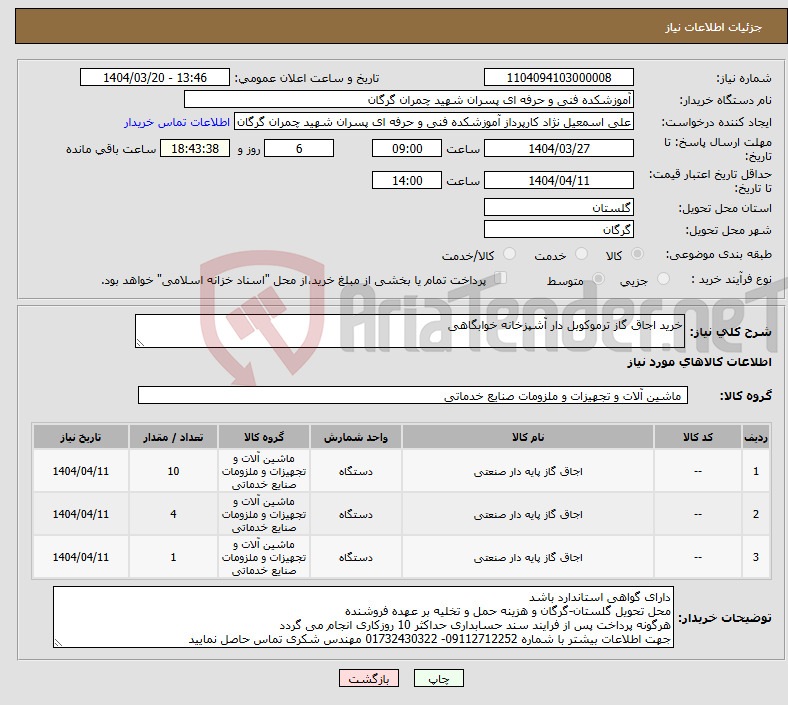The height and width of the screenshot is (705, 788).
Task: Select the جزیی purchase type radio
Action: 663,279
